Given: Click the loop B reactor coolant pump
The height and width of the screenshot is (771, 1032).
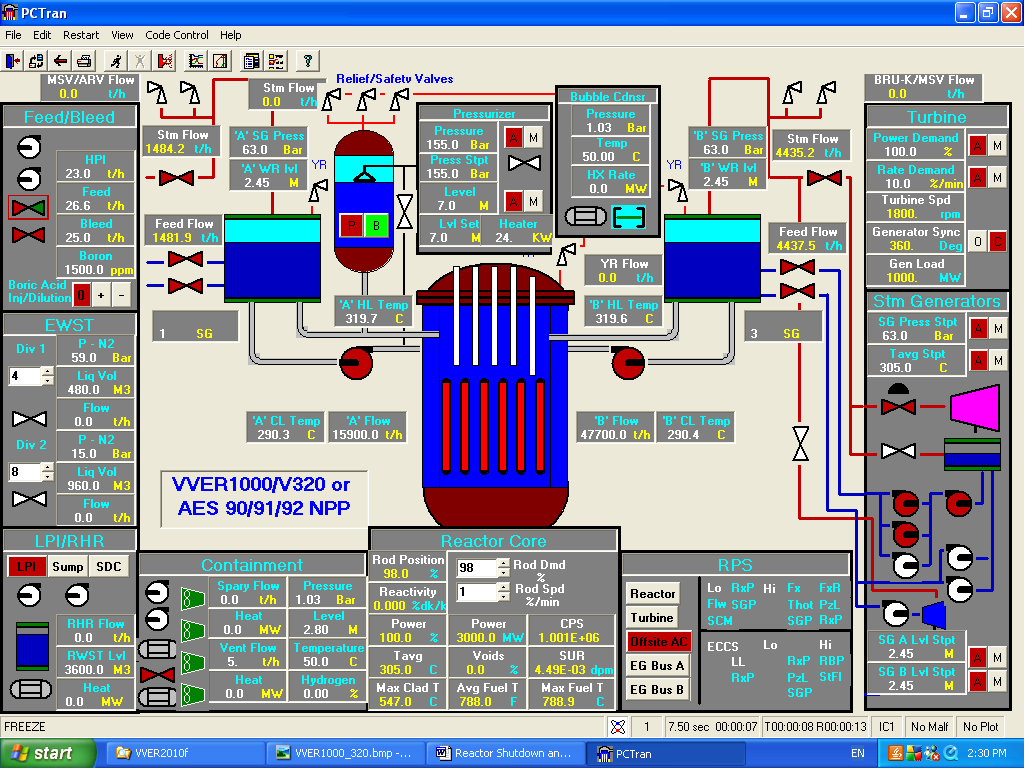Looking at the screenshot, I should (x=629, y=362).
